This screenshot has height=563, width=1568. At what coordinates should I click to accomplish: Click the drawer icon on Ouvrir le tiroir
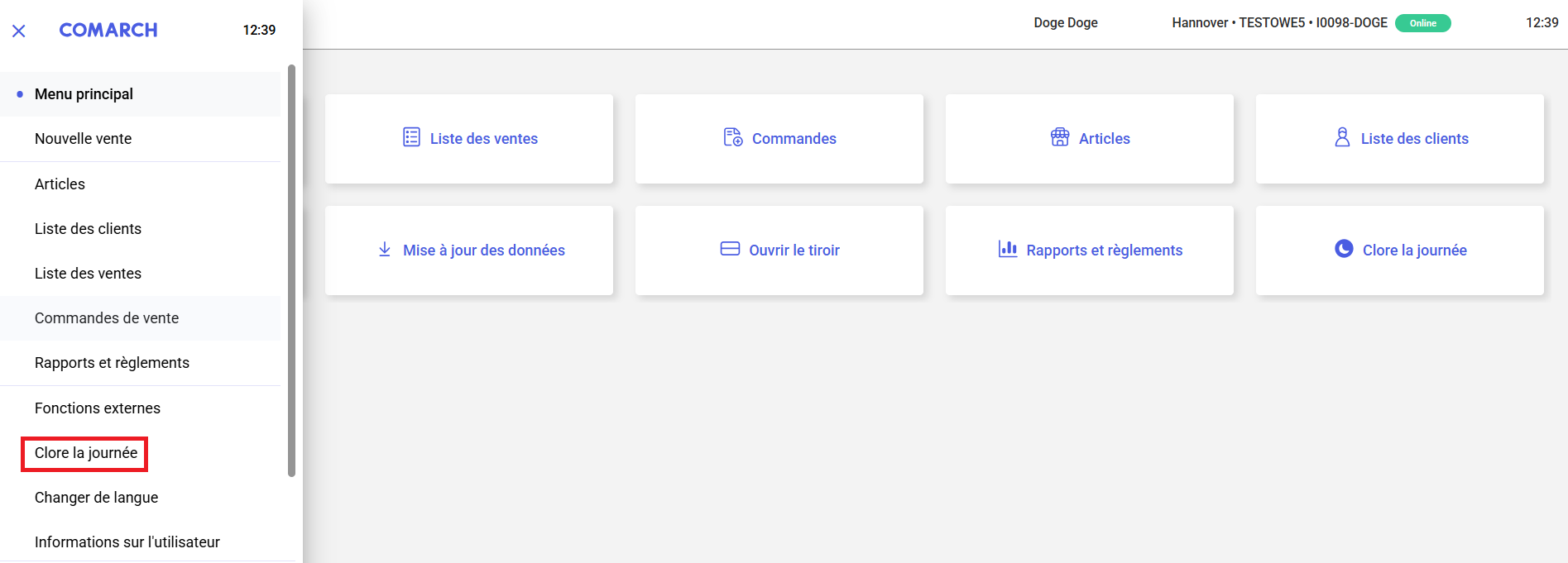730,249
